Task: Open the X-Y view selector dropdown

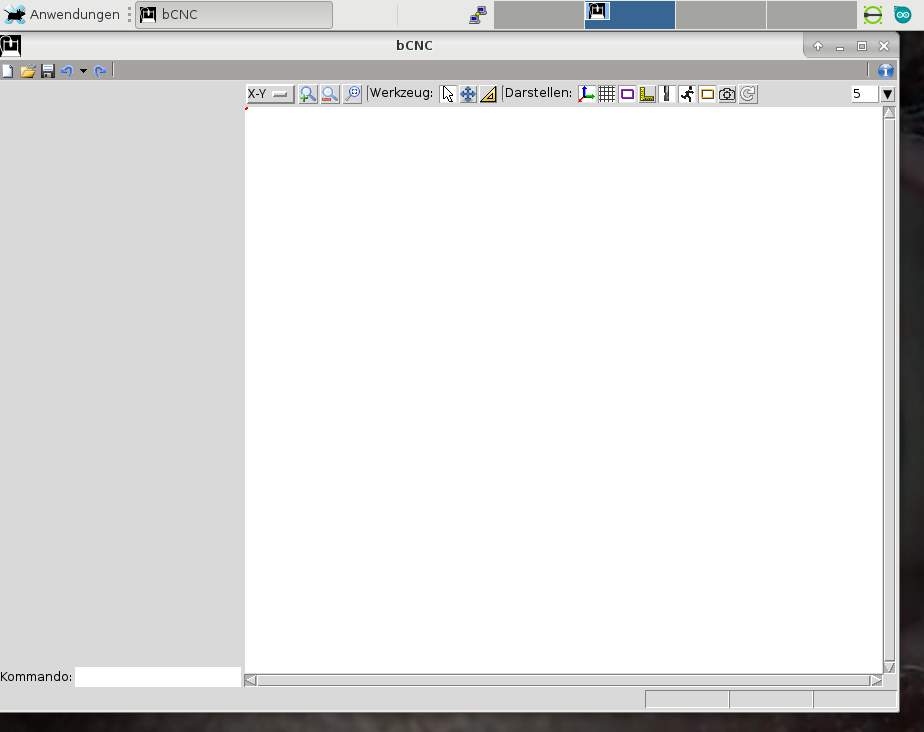Action: click(270, 94)
